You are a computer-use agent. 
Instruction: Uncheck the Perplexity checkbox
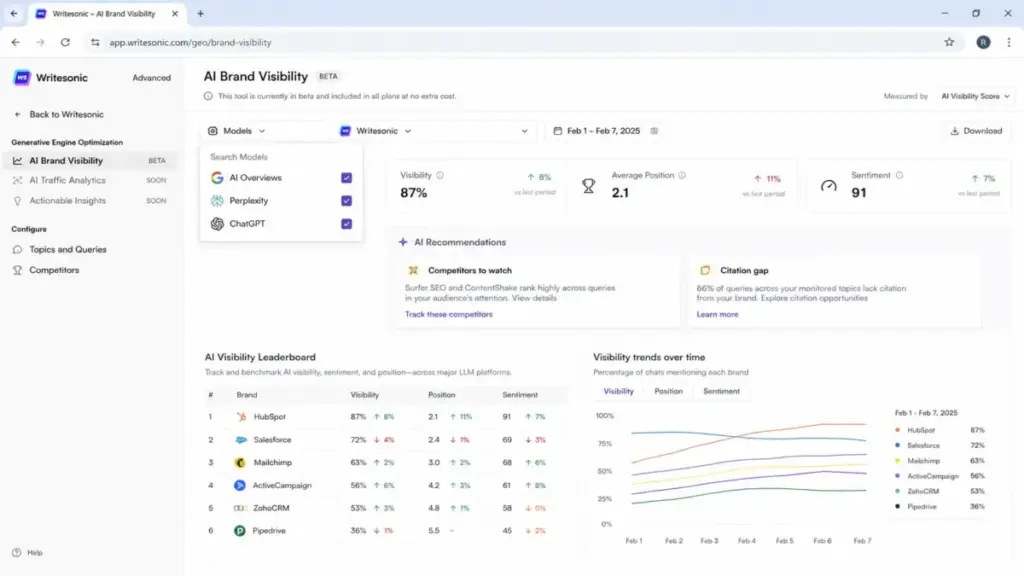coord(347,200)
